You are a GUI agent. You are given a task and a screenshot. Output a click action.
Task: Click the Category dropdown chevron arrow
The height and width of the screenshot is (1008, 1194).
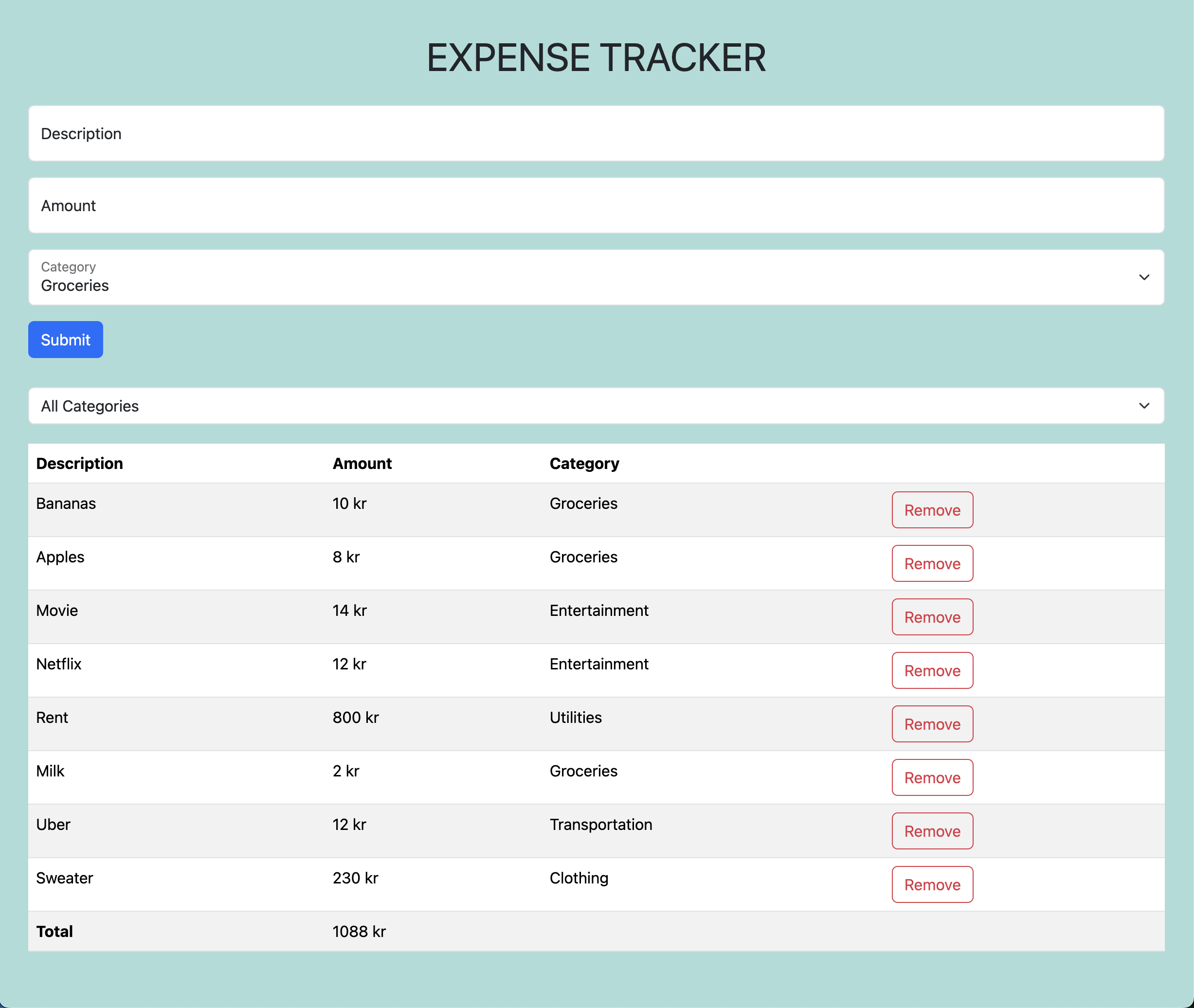pos(1144,277)
